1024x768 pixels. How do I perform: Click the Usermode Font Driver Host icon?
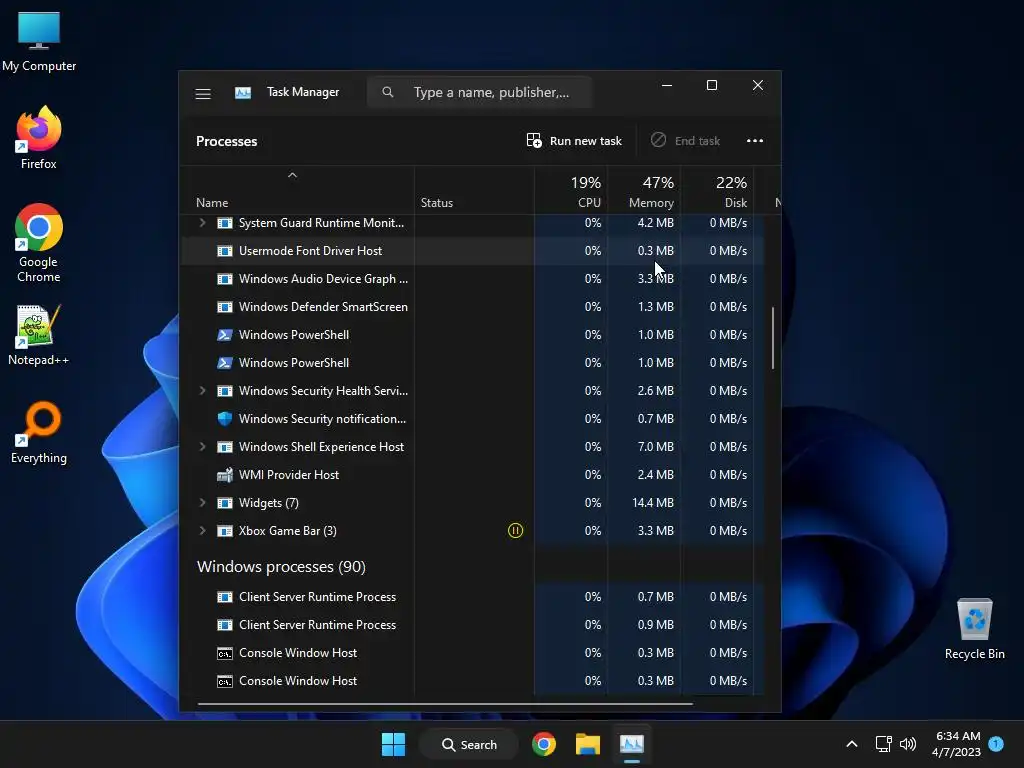225,251
